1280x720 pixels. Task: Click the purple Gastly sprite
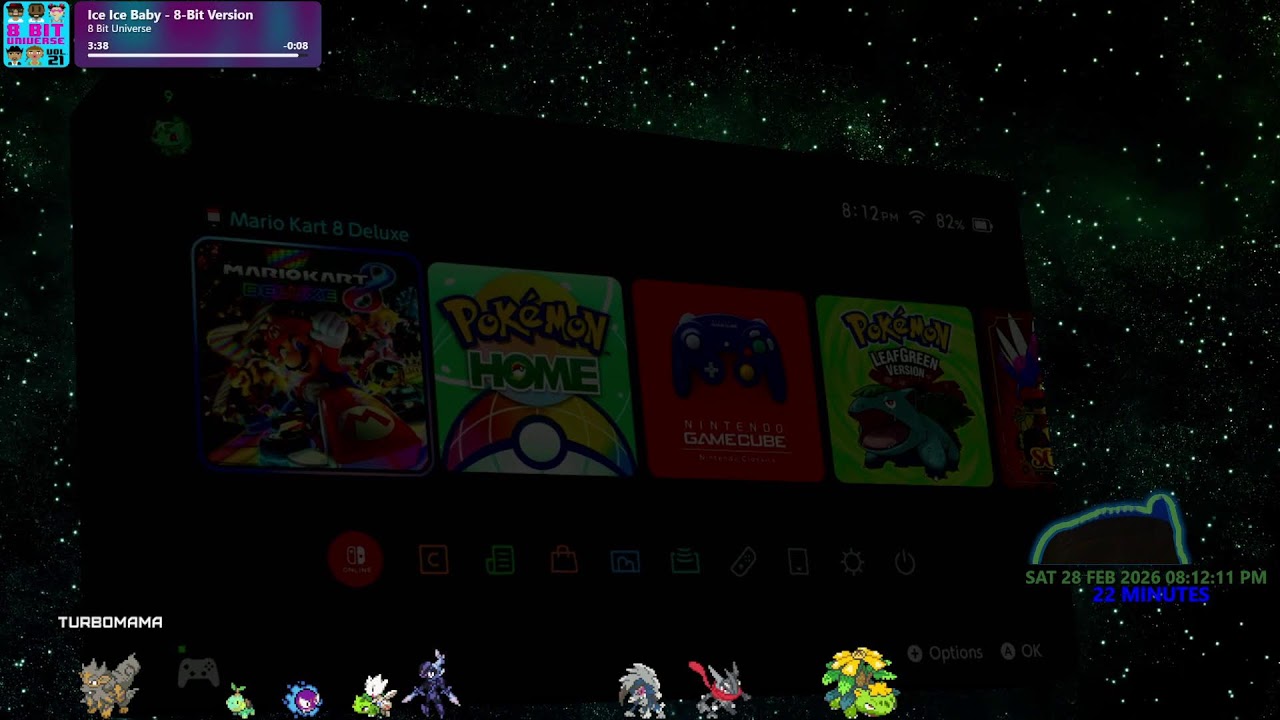click(x=303, y=699)
